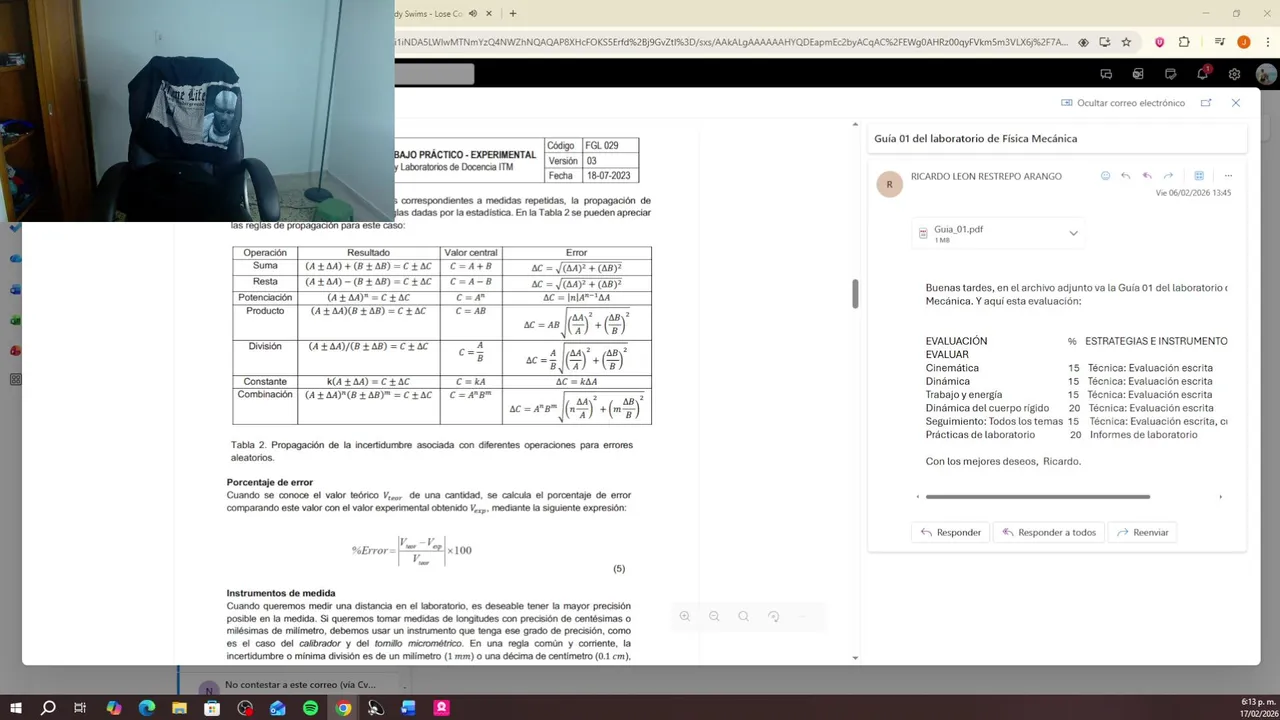Screen dimensions: 1280x720
Task: Click 'Prácticas de laboratorio' row in email
Action: pos(1062,435)
